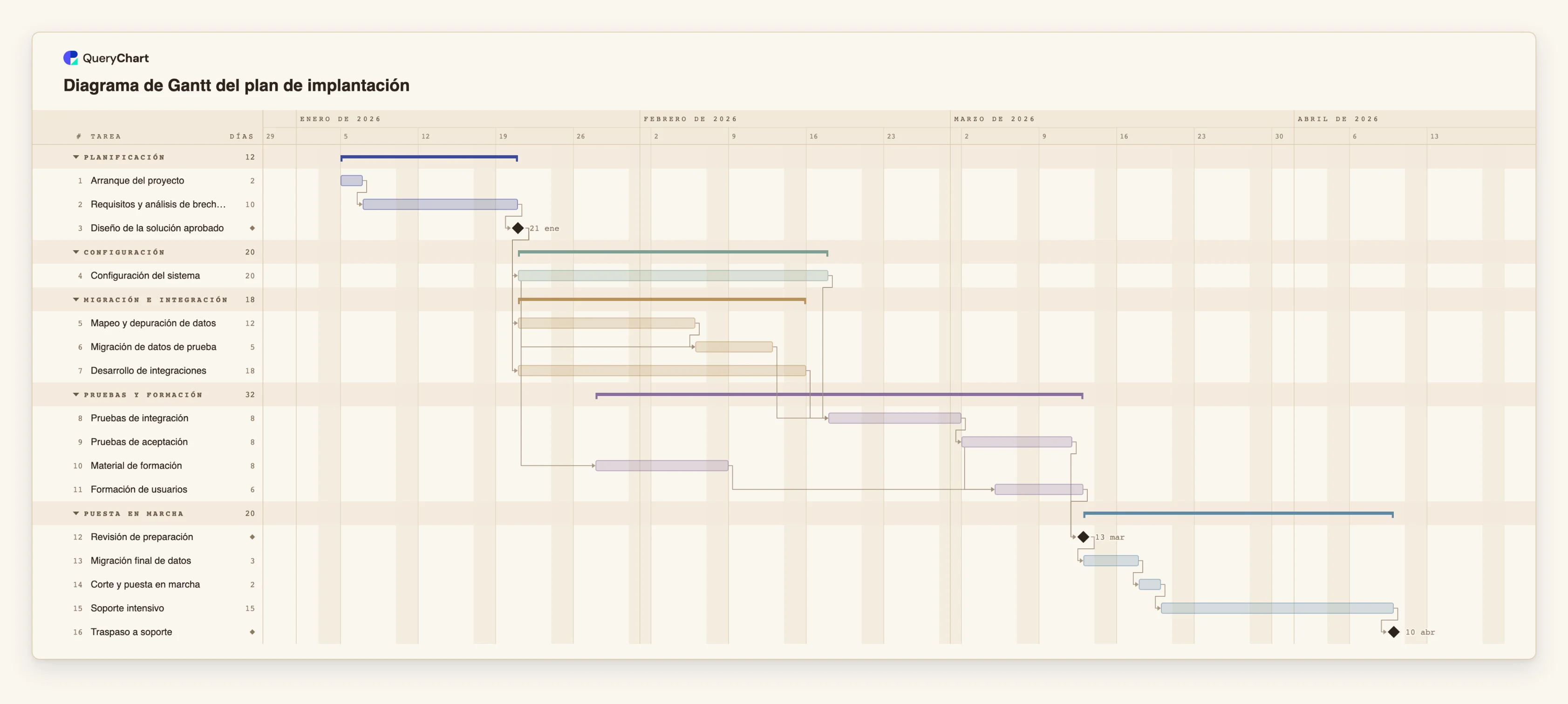
Task: Collapse the Configuración group
Action: point(76,252)
